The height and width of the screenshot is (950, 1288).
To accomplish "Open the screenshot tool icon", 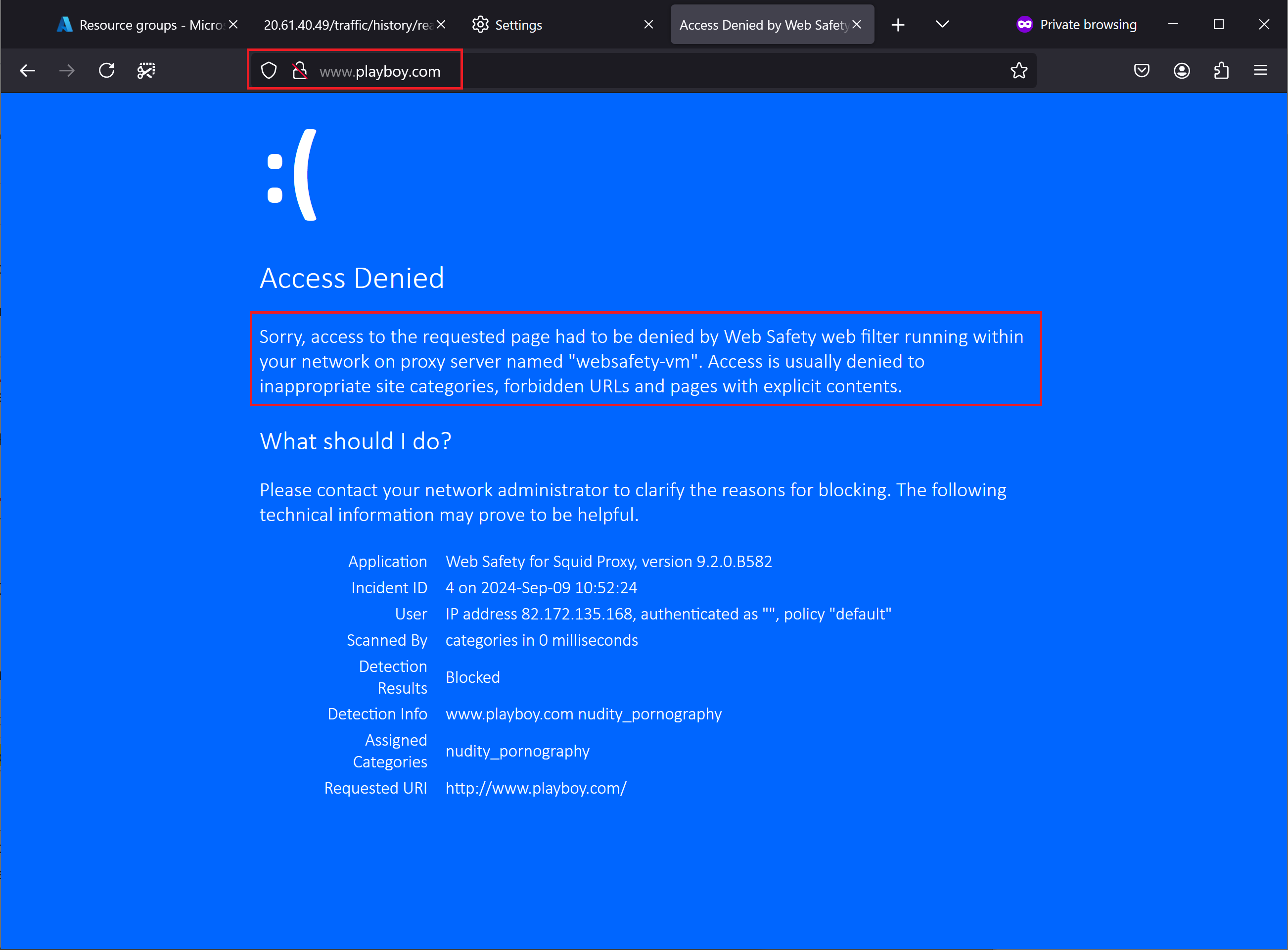I will point(146,71).
